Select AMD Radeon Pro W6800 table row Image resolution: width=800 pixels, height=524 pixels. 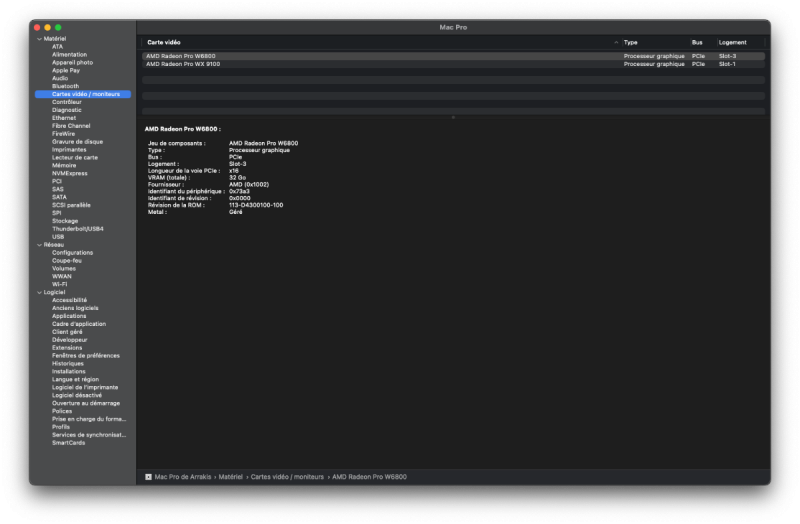coord(453,56)
